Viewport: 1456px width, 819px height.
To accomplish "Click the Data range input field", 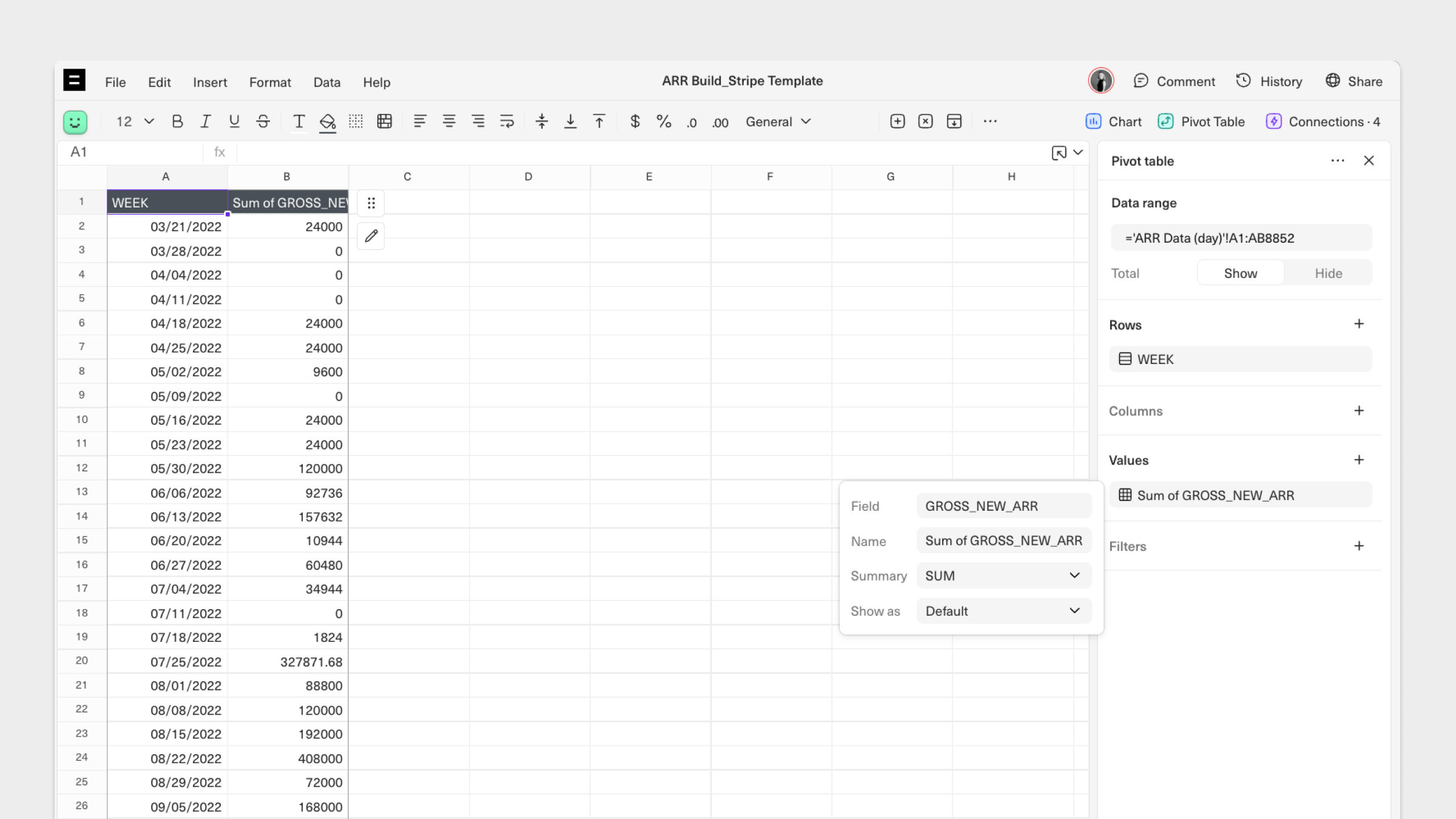I will [x=1241, y=238].
